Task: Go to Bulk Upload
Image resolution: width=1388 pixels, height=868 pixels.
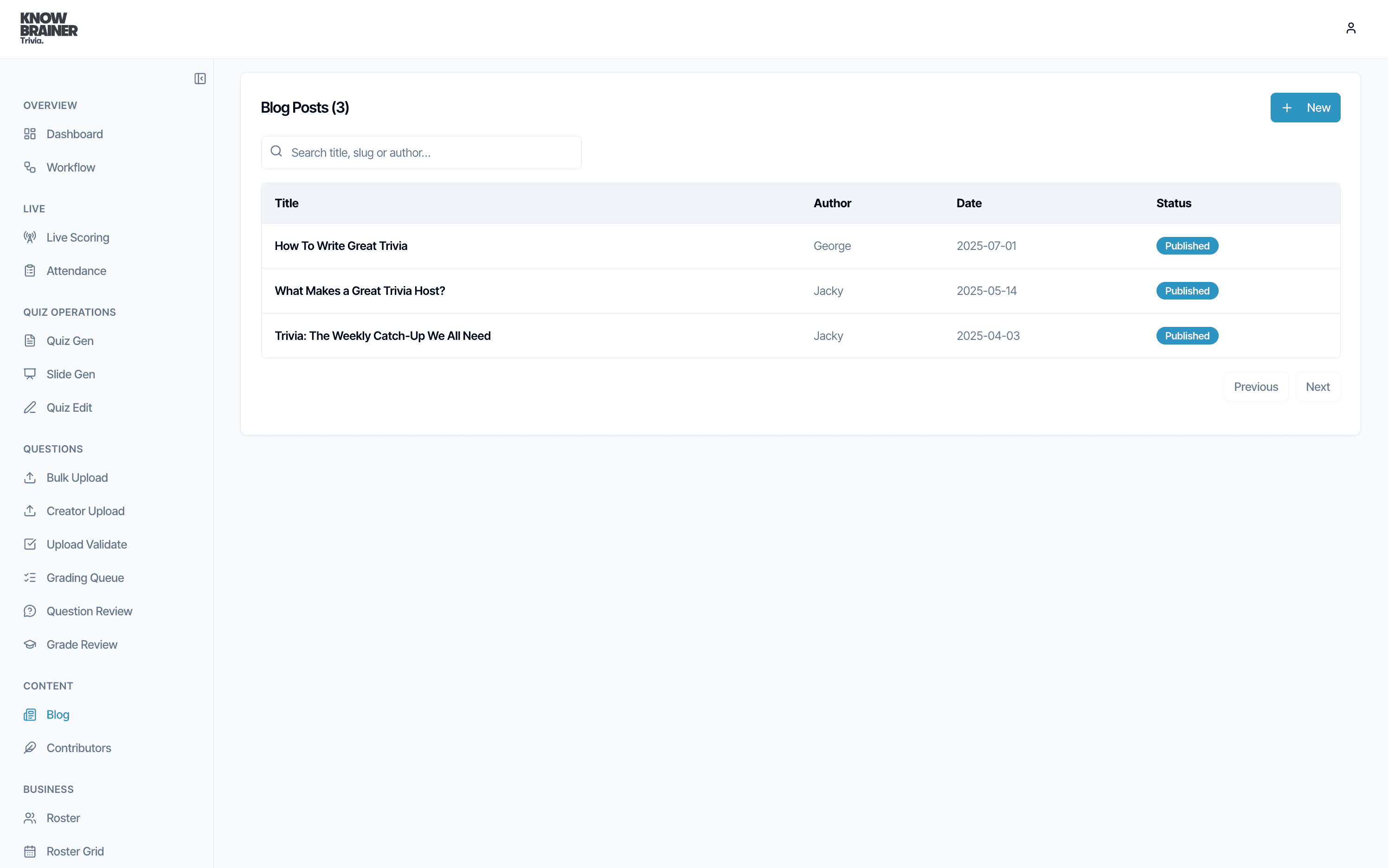Action: pos(77,477)
